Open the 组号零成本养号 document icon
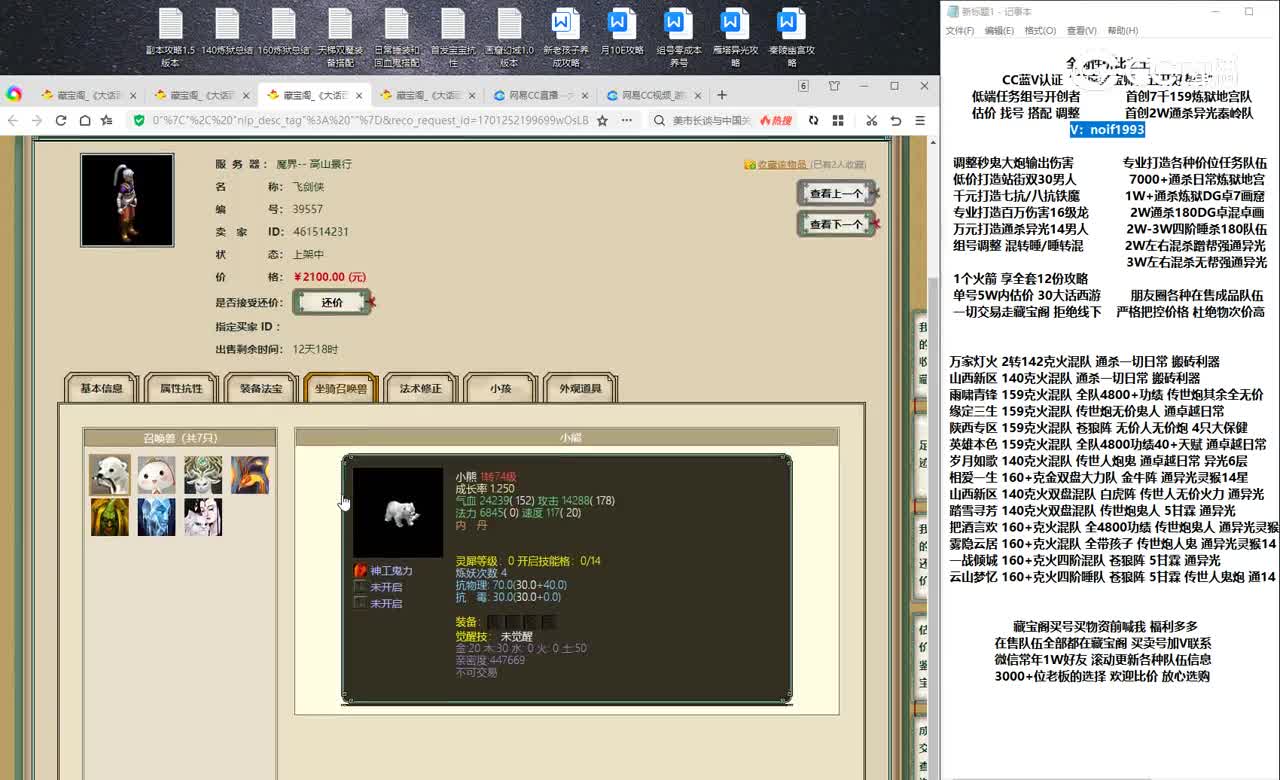The height and width of the screenshot is (780, 1280). click(x=678, y=38)
